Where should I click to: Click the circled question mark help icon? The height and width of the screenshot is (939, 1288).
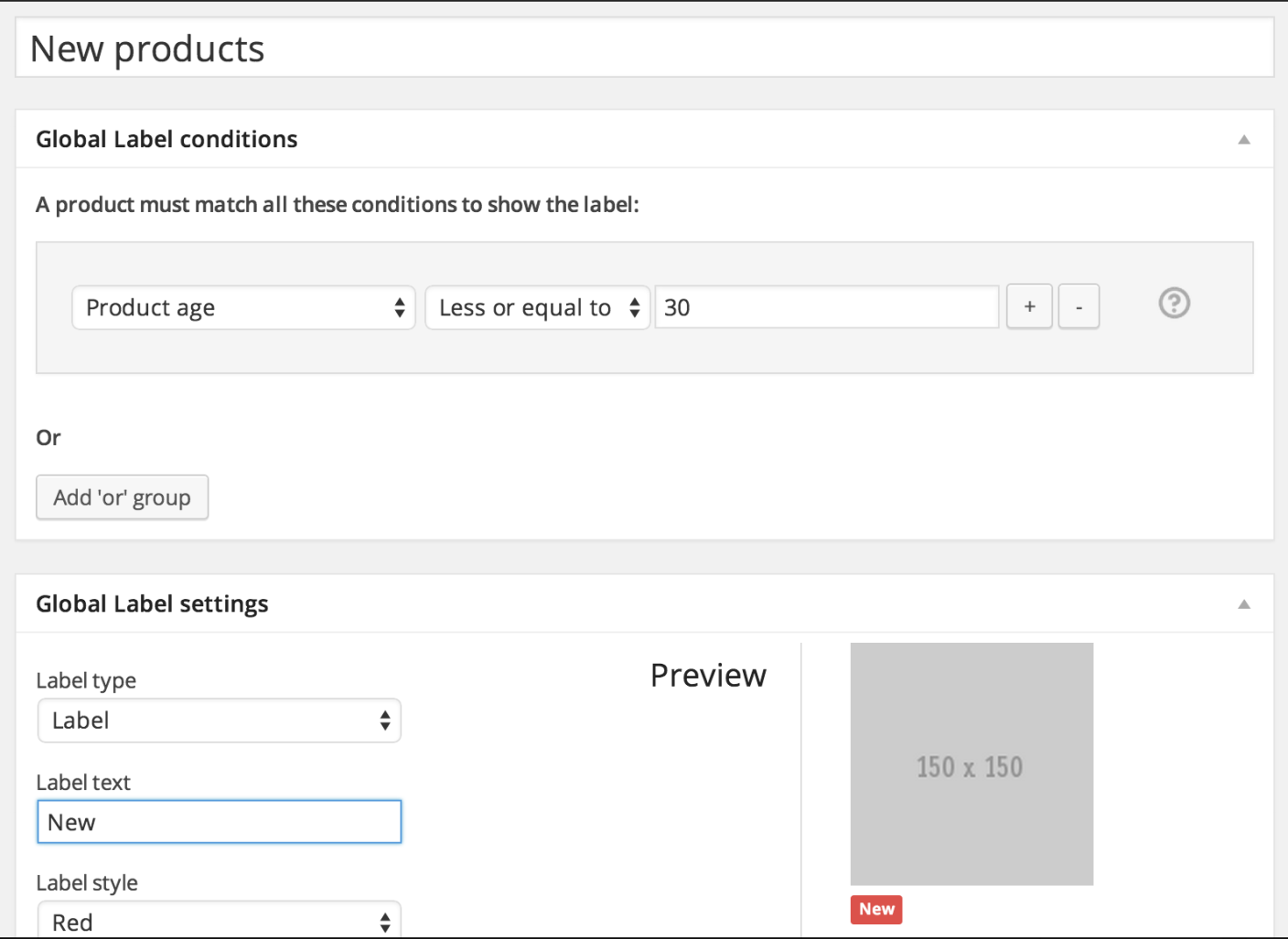click(1174, 303)
